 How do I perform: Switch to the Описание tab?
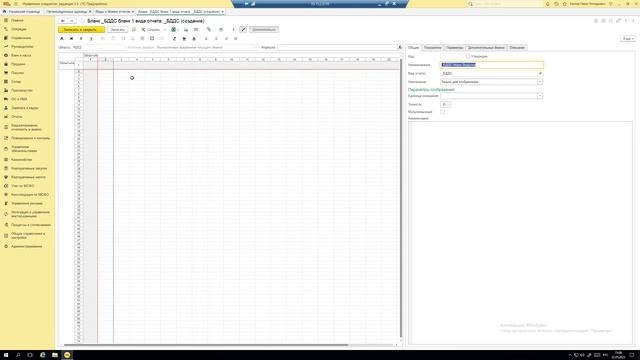point(517,48)
